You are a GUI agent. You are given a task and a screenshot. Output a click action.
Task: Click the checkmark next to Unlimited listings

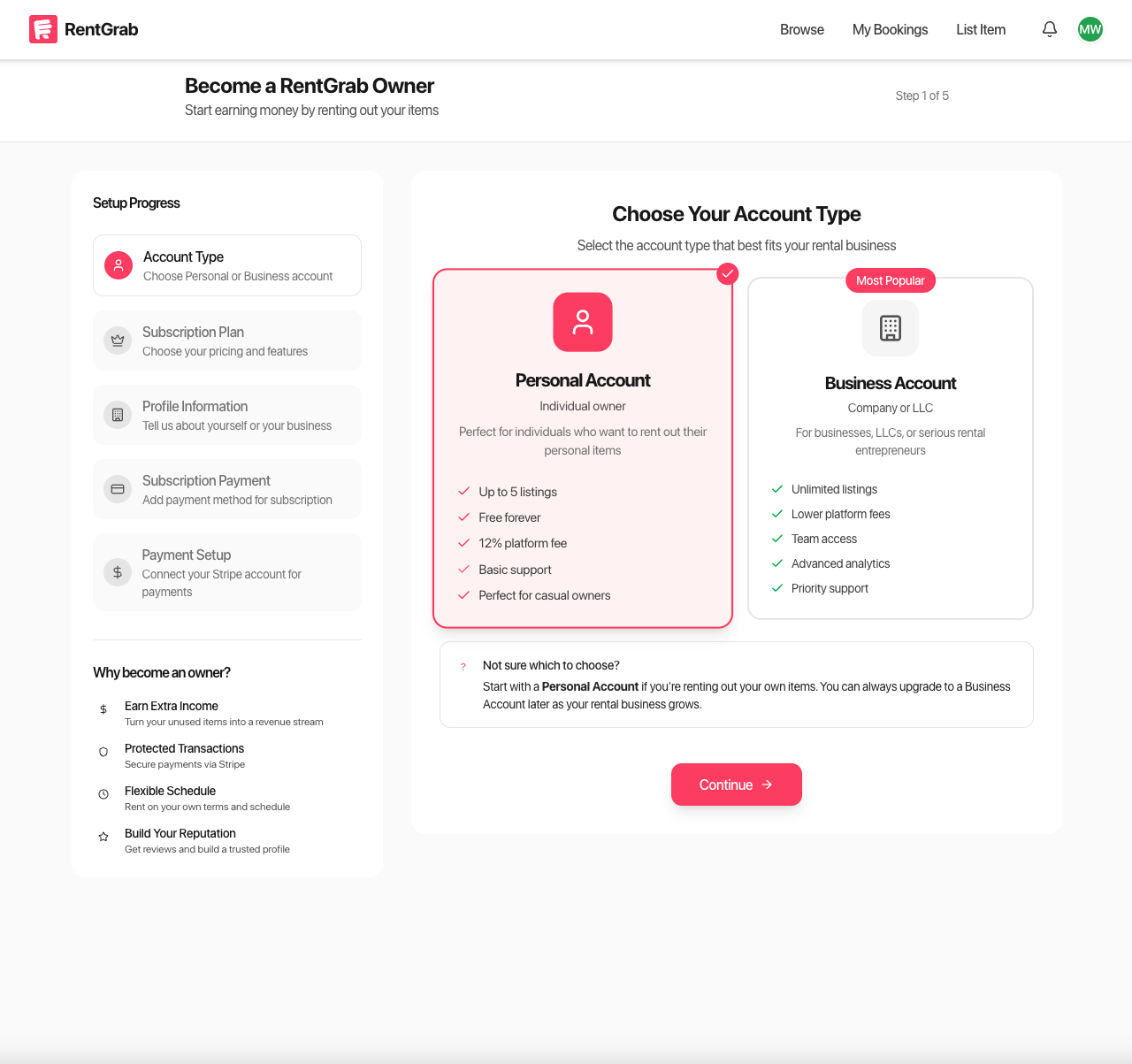pos(777,488)
